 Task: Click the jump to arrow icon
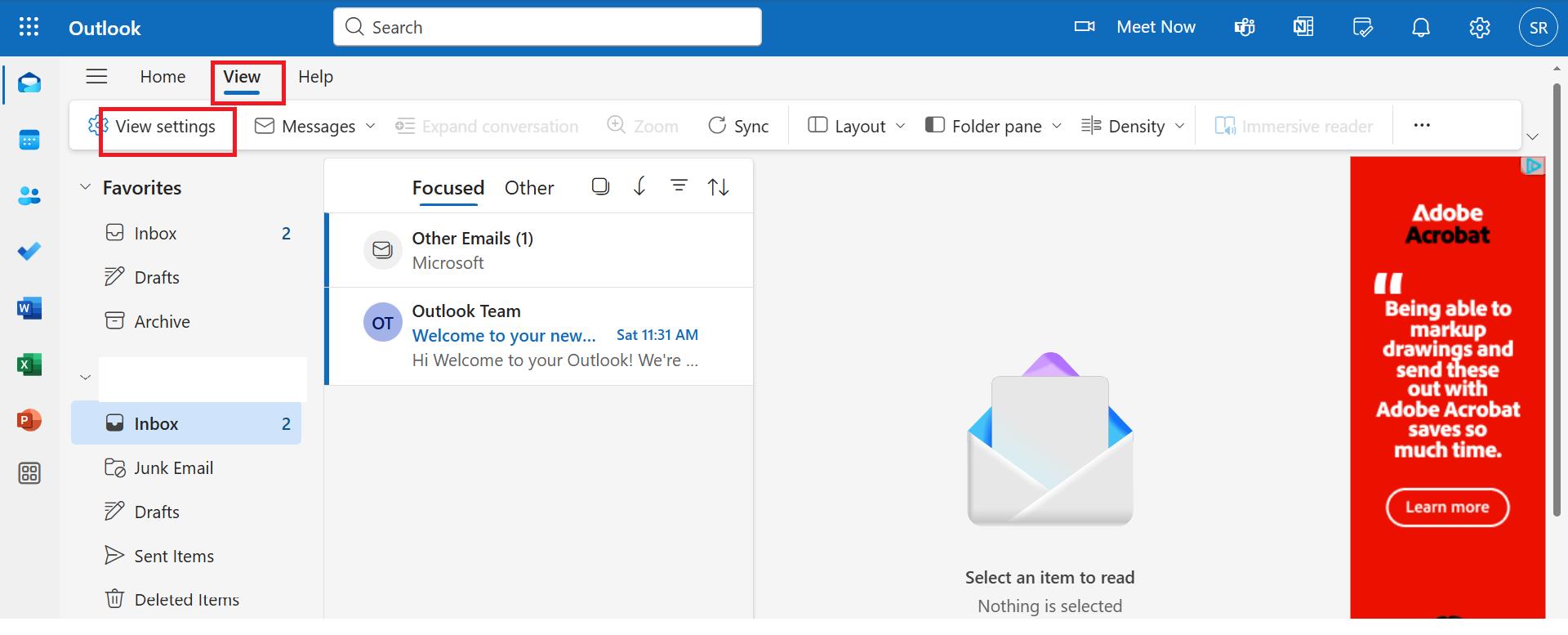(639, 186)
